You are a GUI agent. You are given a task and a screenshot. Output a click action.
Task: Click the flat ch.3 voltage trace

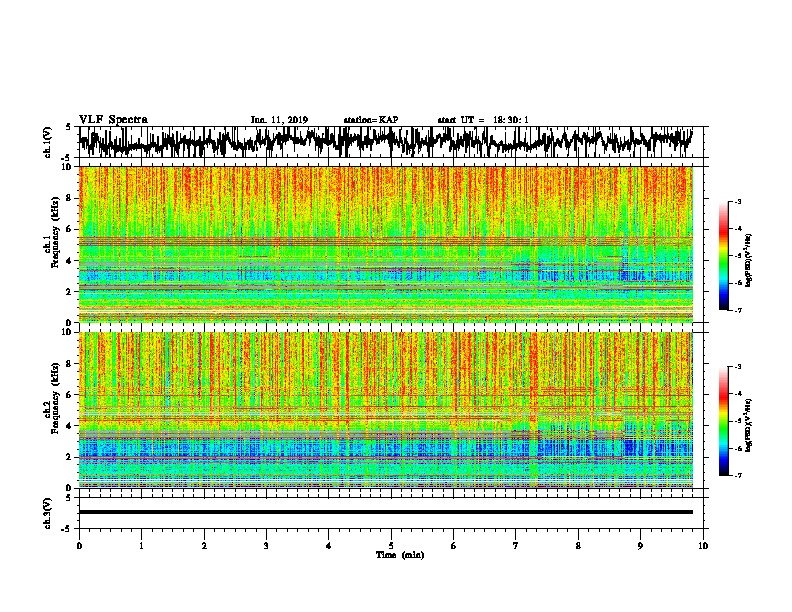click(386, 512)
